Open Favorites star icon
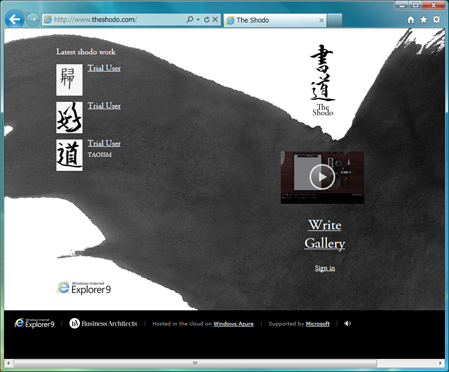This screenshot has height=372, width=449. [x=423, y=20]
